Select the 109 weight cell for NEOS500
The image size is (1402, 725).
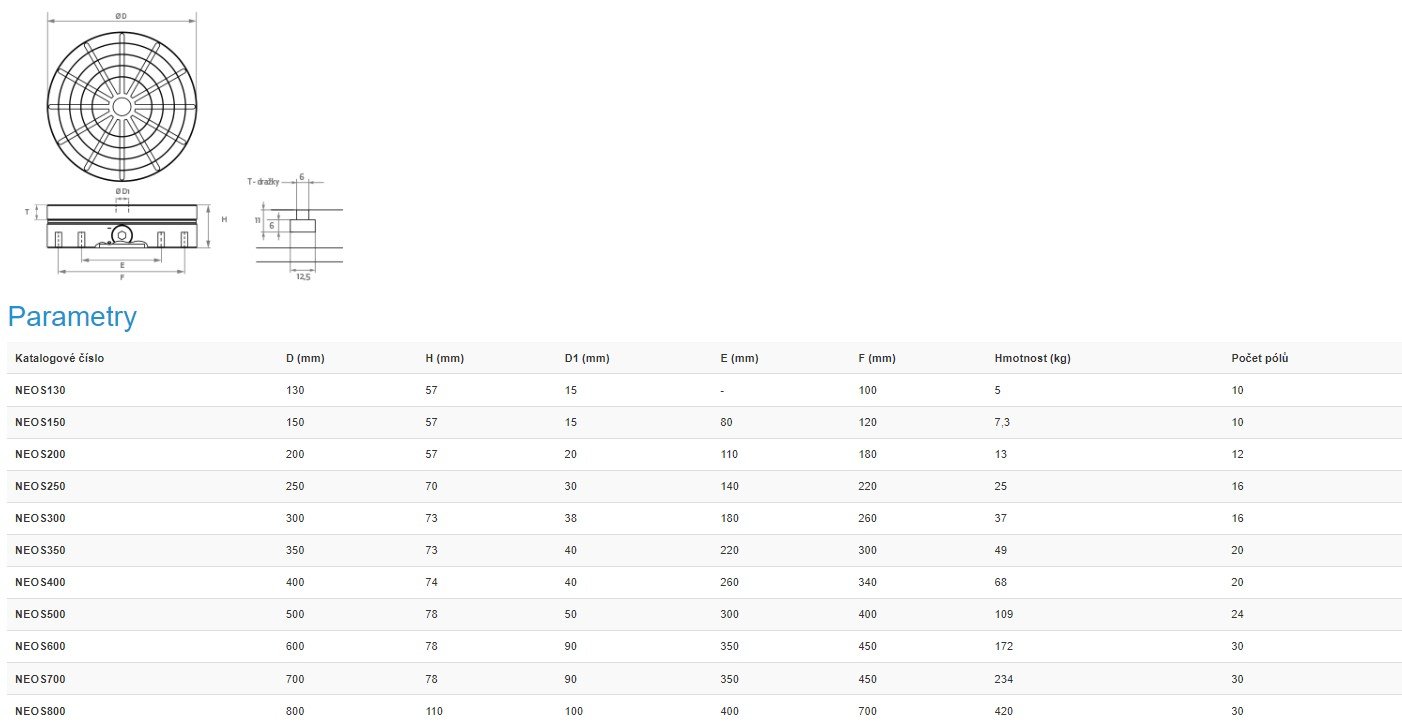coord(1004,614)
